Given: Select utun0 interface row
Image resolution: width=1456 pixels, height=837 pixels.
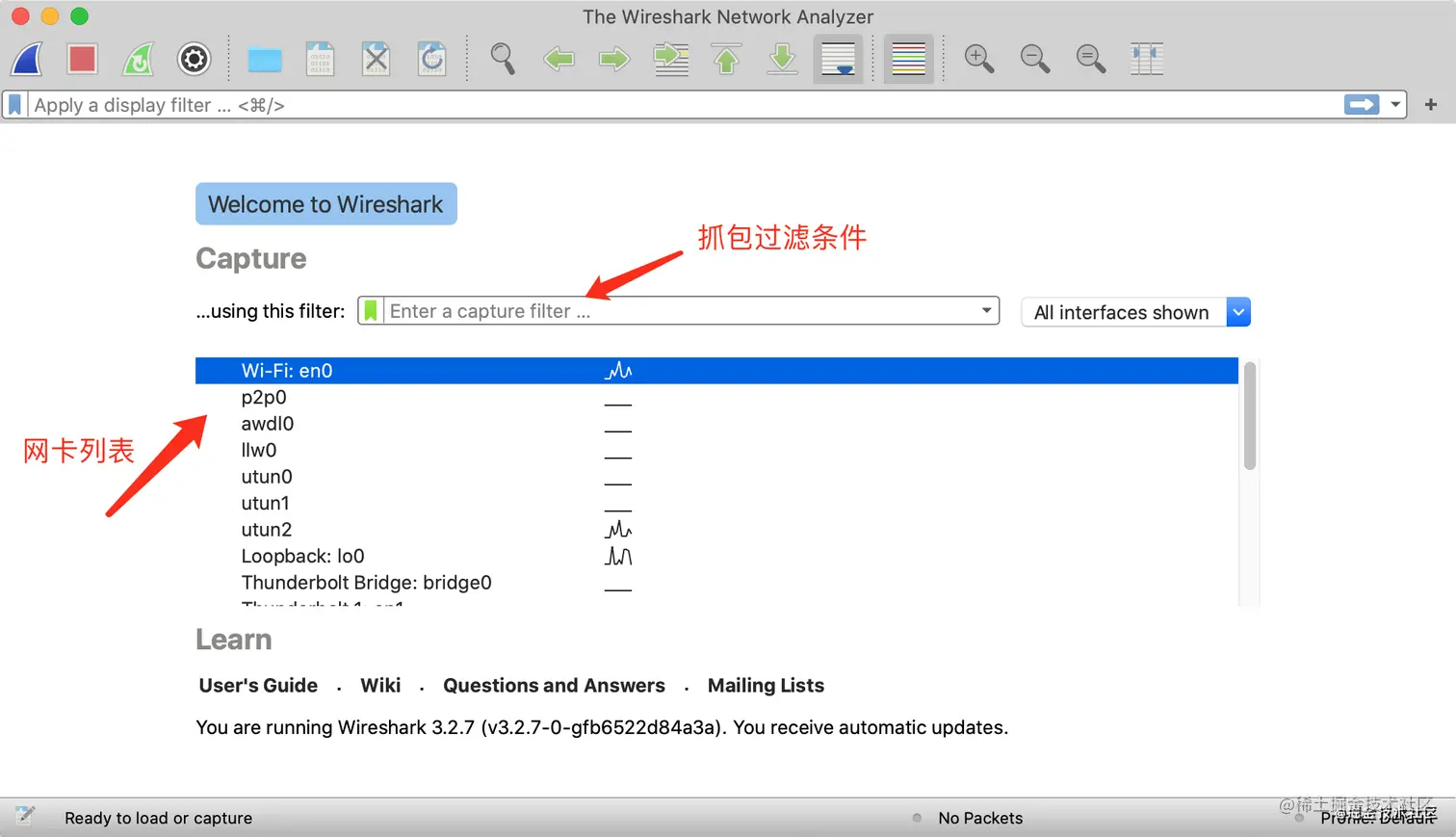Looking at the screenshot, I should pyautogui.click(x=716, y=477).
